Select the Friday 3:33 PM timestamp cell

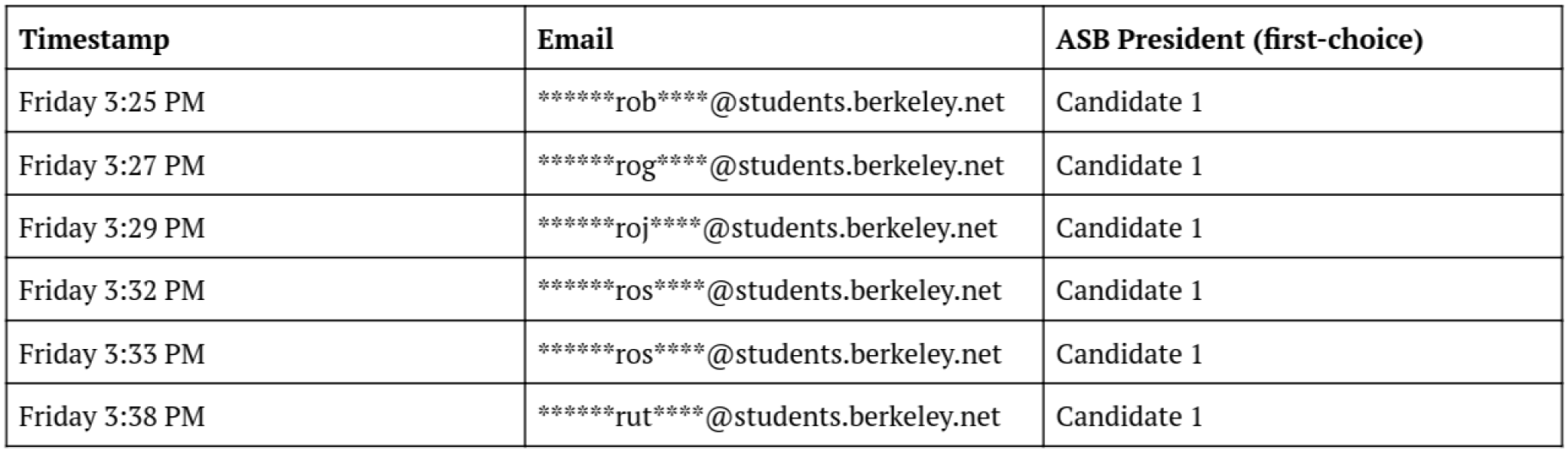[x=112, y=354]
